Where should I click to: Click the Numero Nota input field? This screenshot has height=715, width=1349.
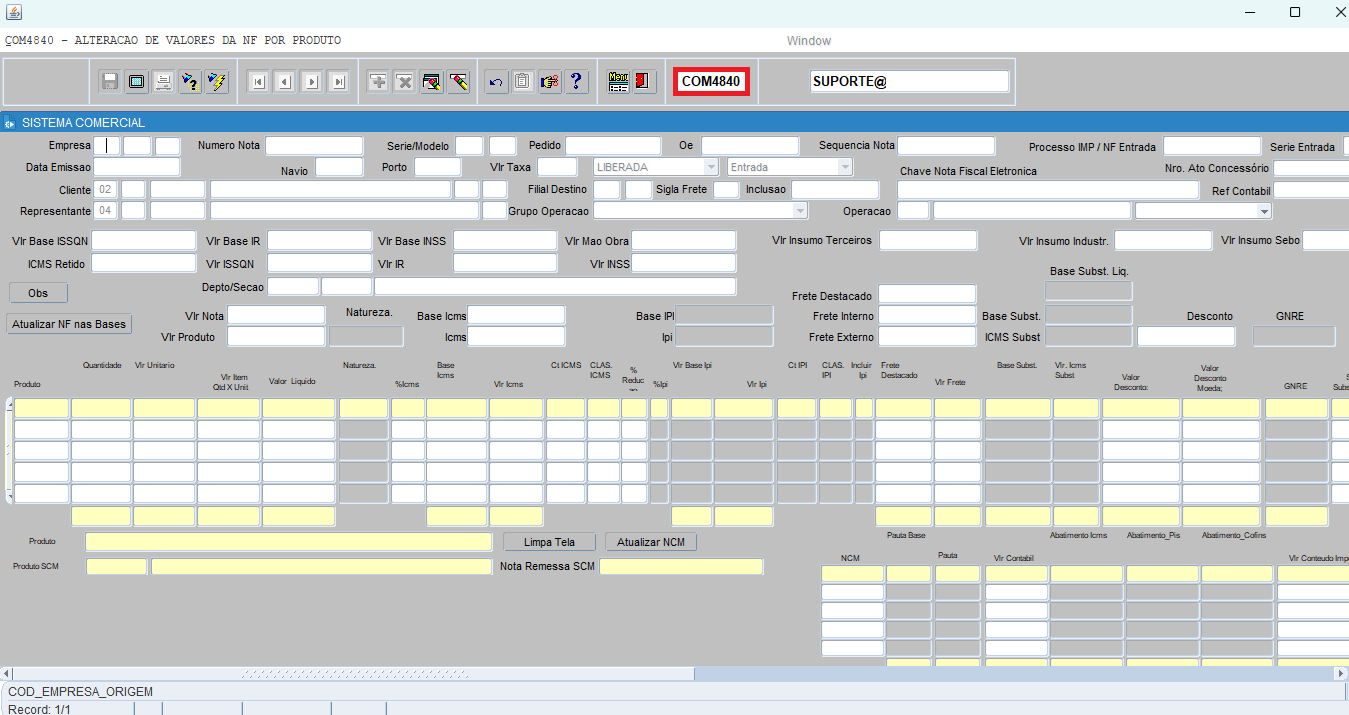pos(313,146)
